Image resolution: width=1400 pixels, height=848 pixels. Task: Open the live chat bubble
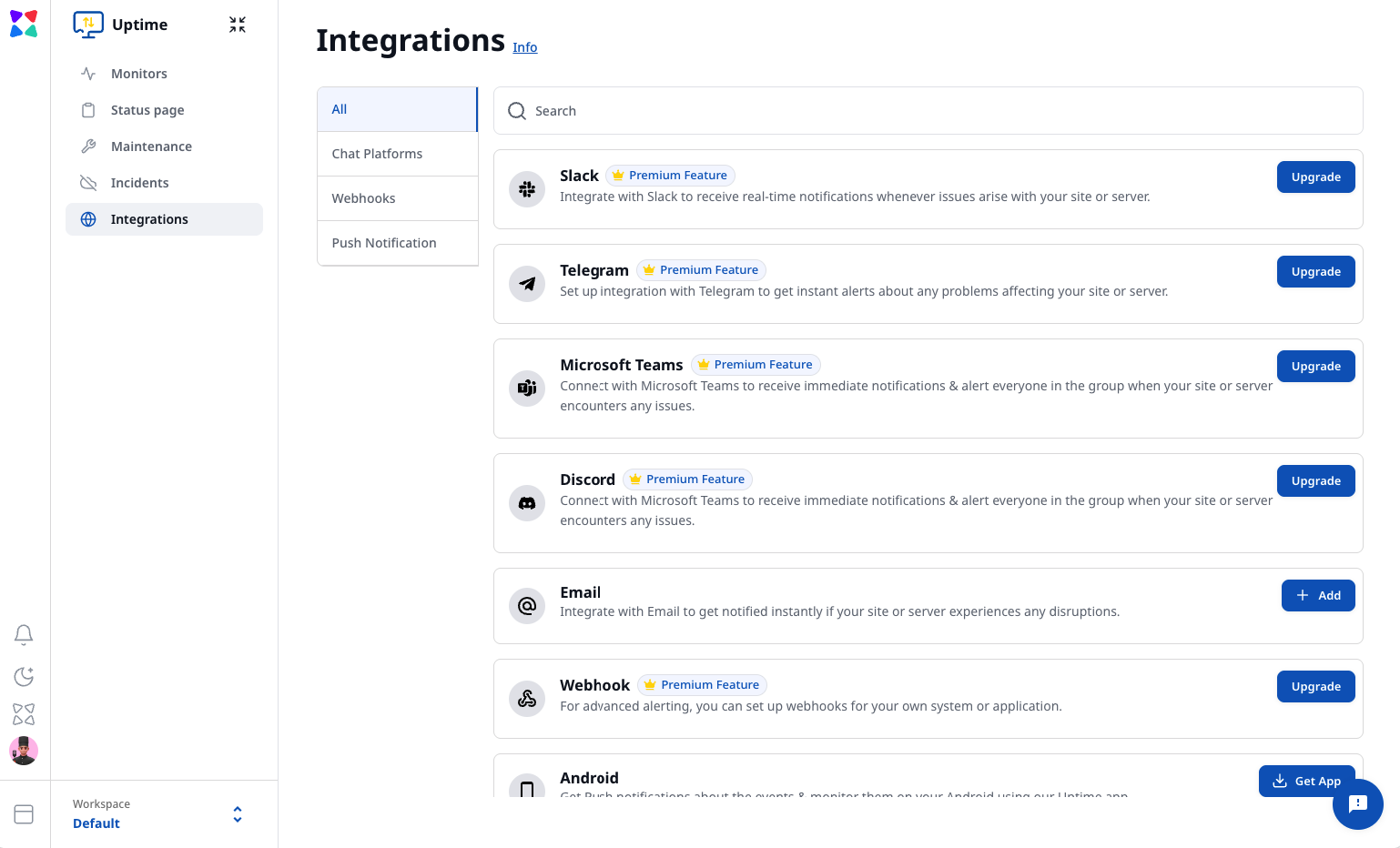[1357, 803]
